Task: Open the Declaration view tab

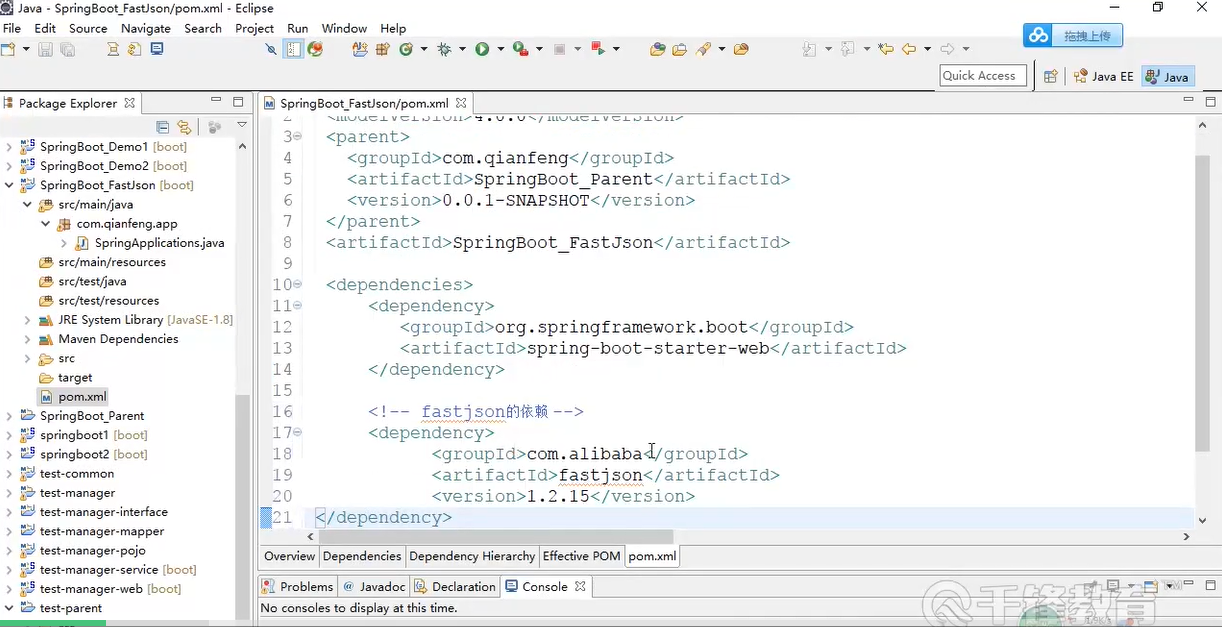Action: pyautogui.click(x=455, y=586)
